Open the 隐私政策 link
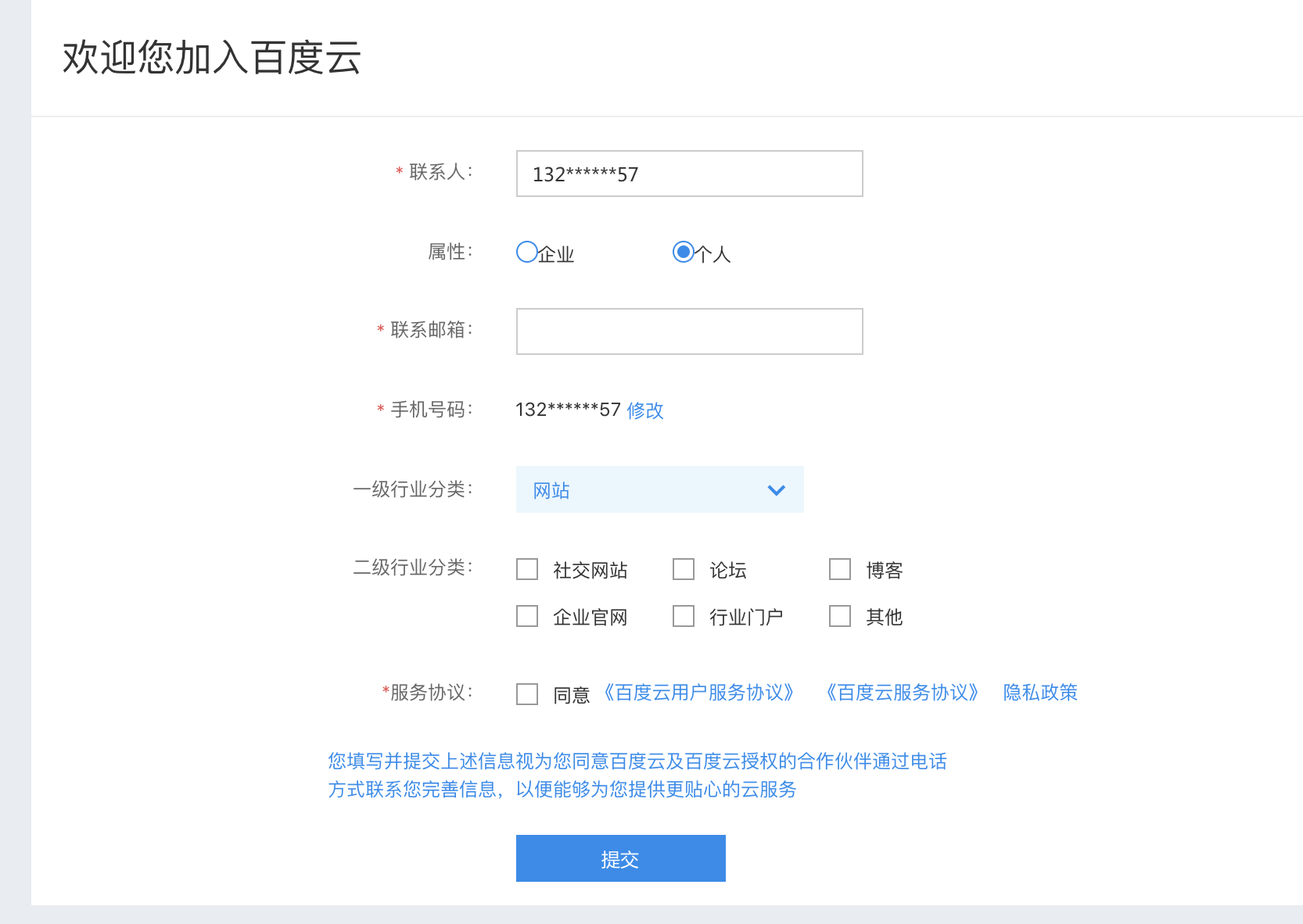Screen dimensions: 1303x924 (x=1040, y=693)
